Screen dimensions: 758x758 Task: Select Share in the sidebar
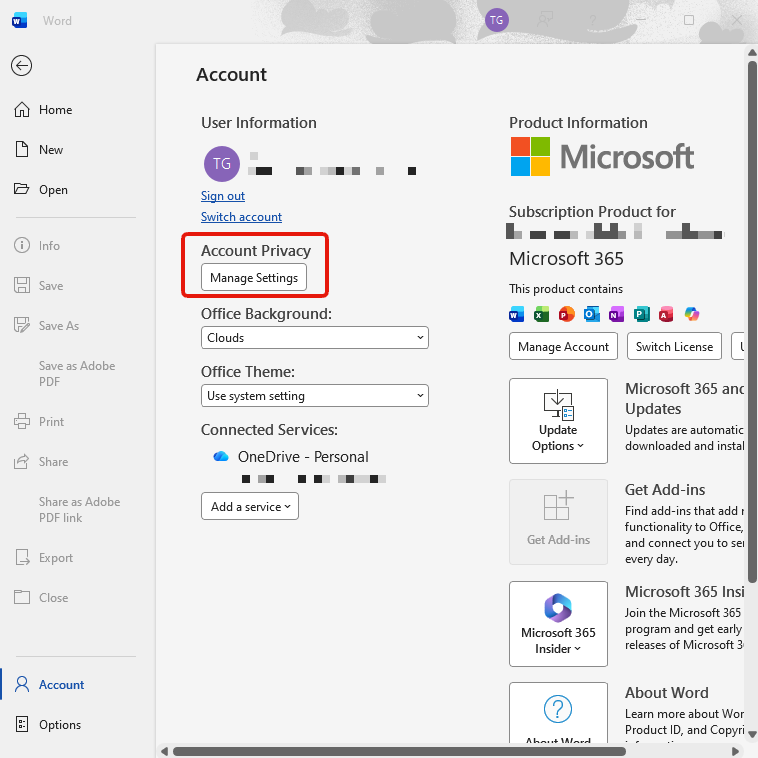(41, 462)
